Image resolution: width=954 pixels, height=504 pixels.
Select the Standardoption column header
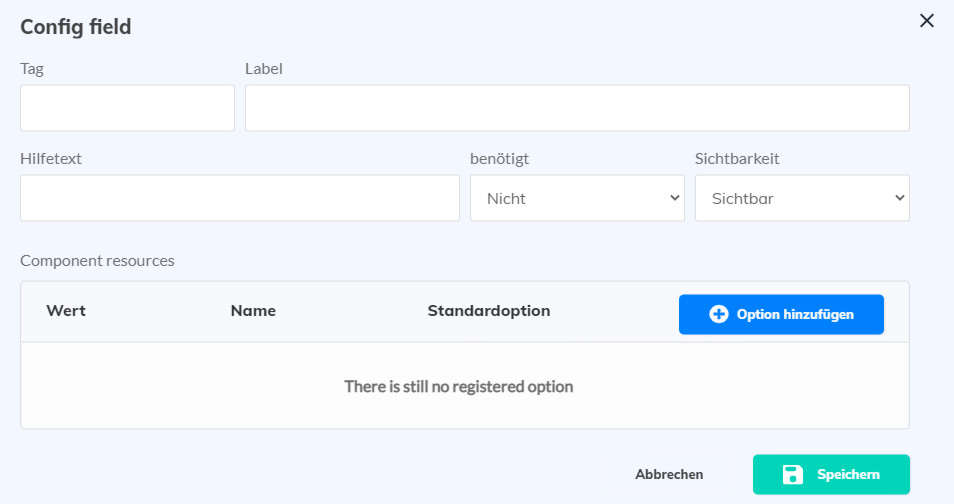point(489,311)
